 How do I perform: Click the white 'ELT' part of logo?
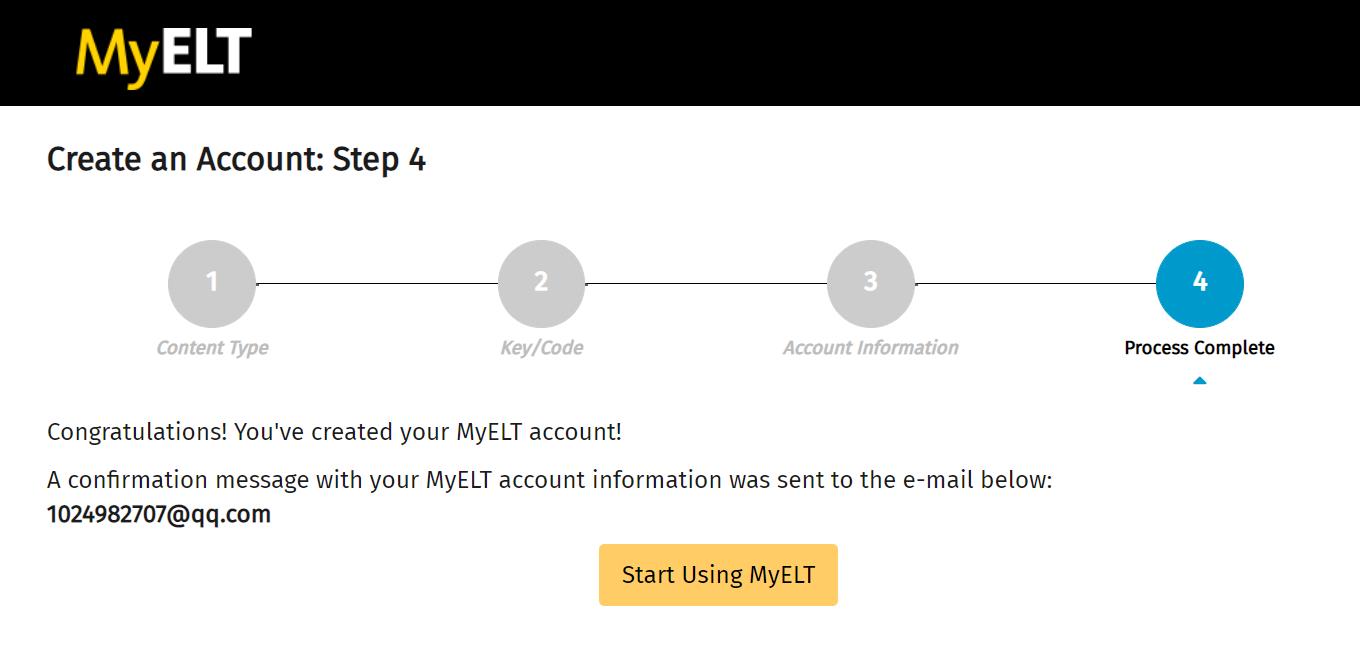tap(207, 51)
